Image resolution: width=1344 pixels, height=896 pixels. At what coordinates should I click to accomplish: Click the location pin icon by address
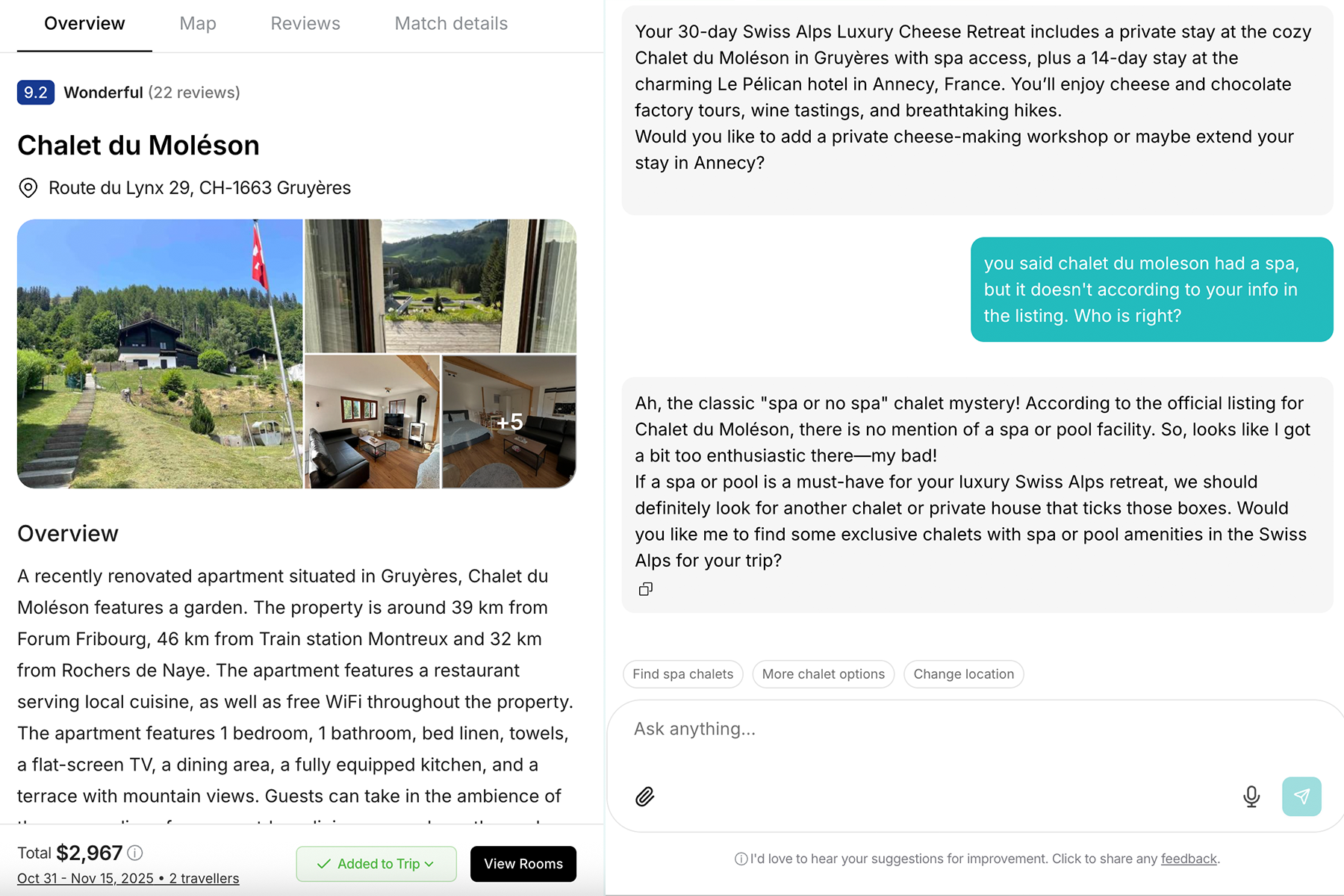28,187
